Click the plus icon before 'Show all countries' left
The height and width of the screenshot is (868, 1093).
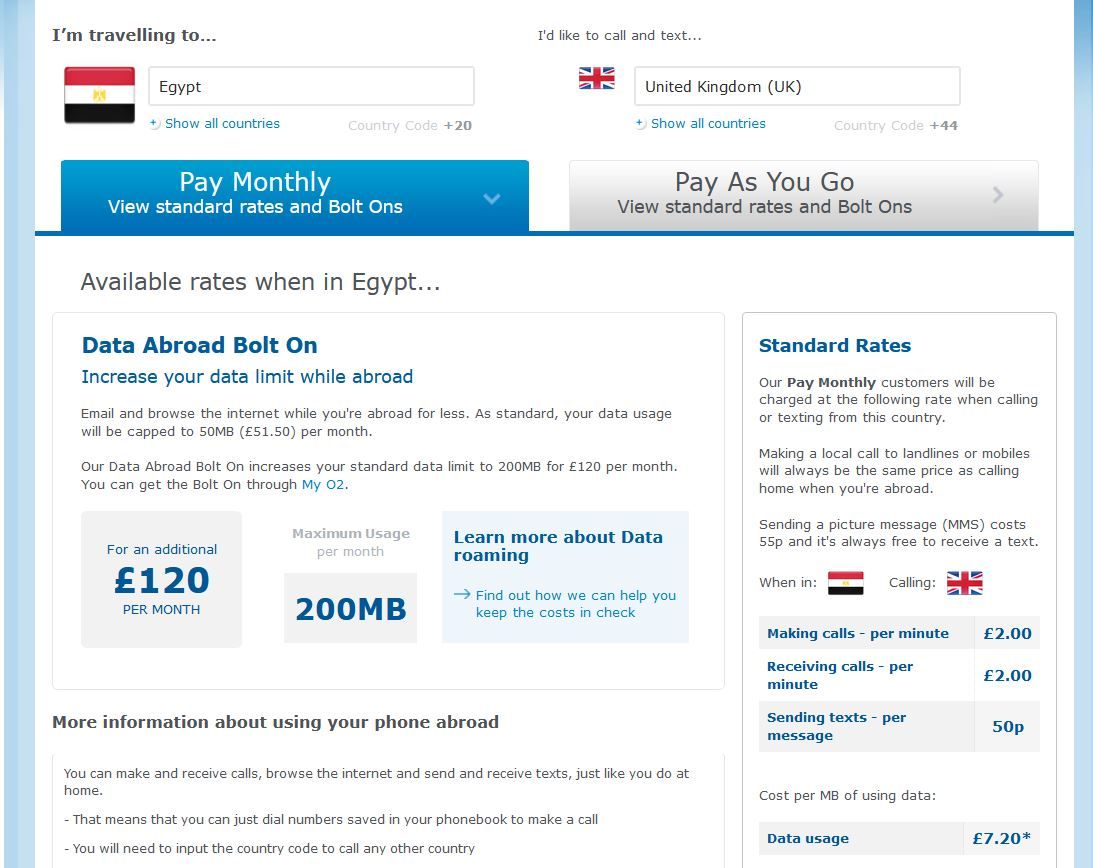[152, 123]
